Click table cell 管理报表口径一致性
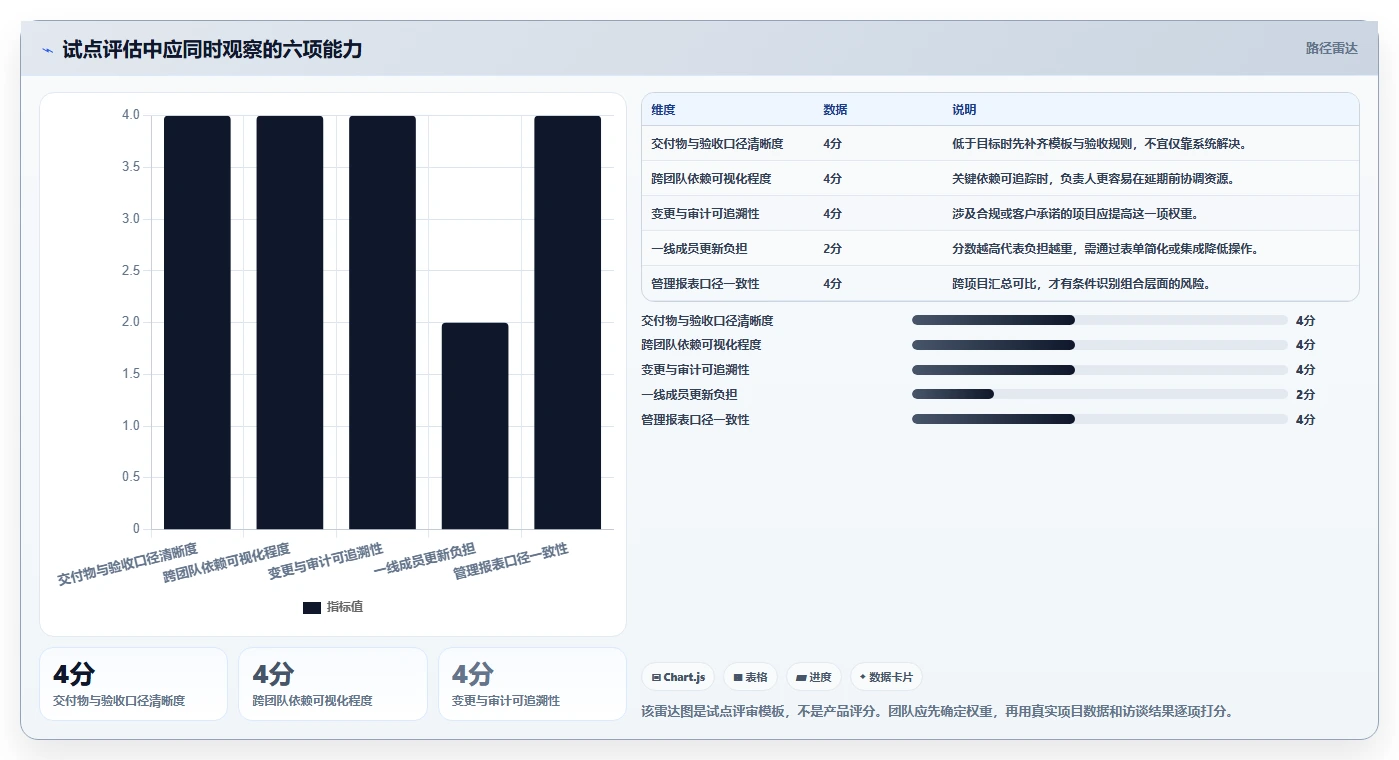 point(705,284)
